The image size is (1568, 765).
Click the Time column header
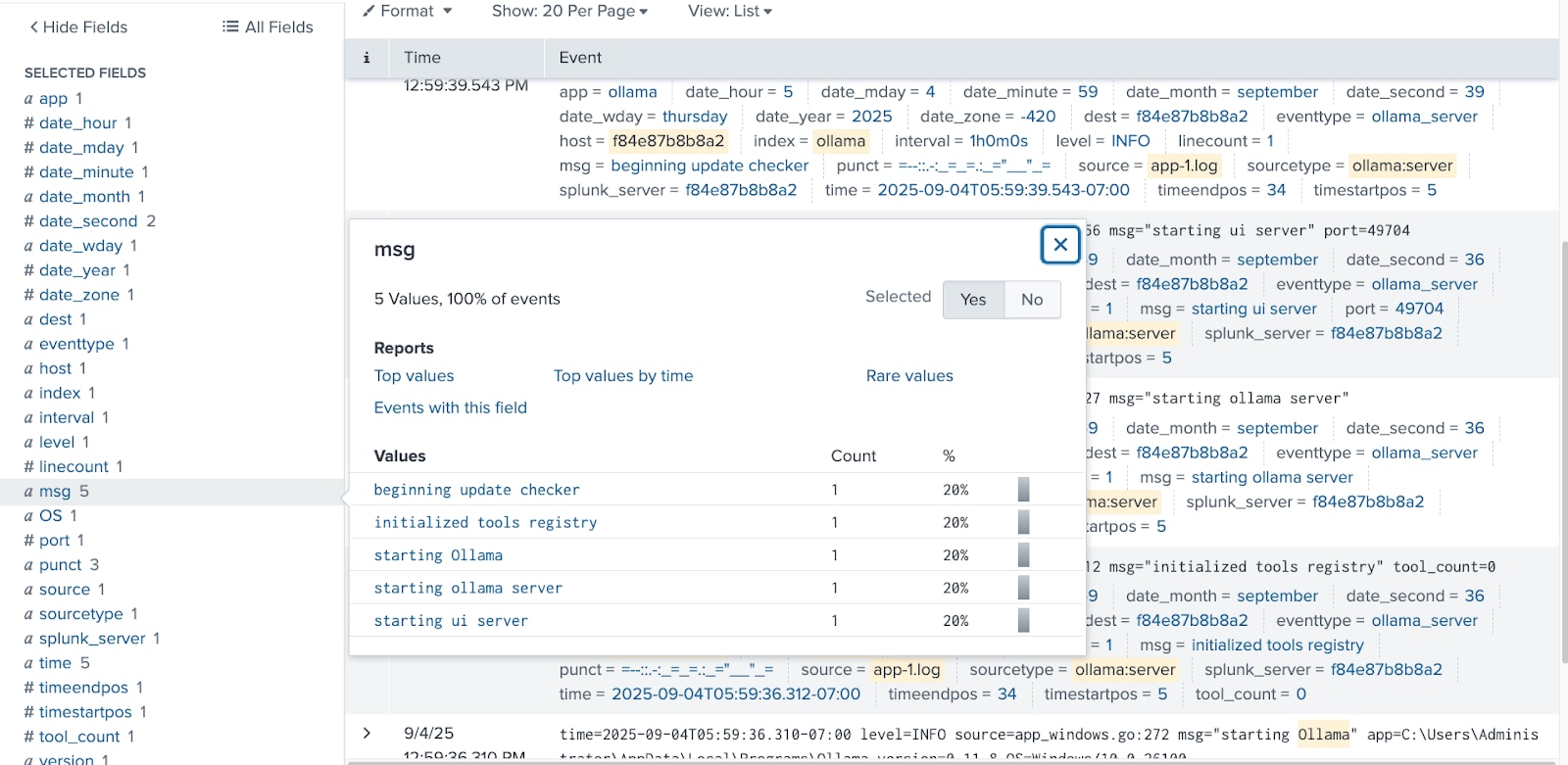422,58
